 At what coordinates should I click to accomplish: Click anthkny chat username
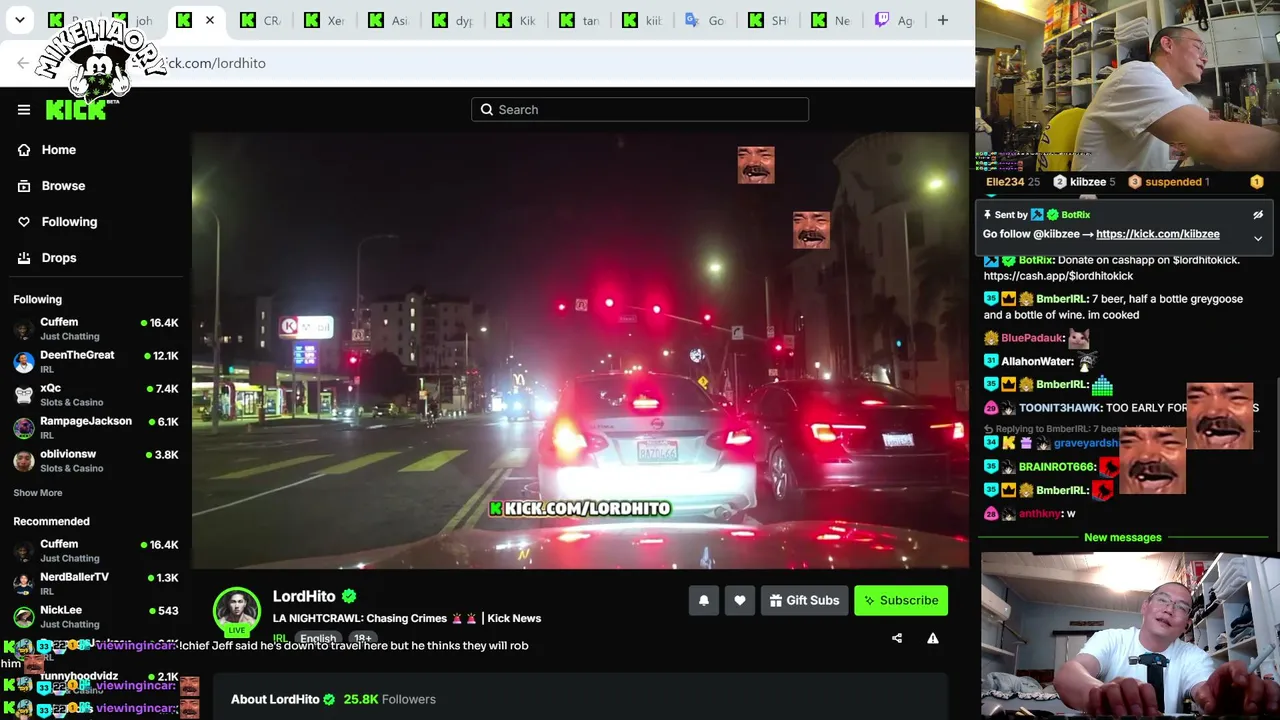(1040, 514)
